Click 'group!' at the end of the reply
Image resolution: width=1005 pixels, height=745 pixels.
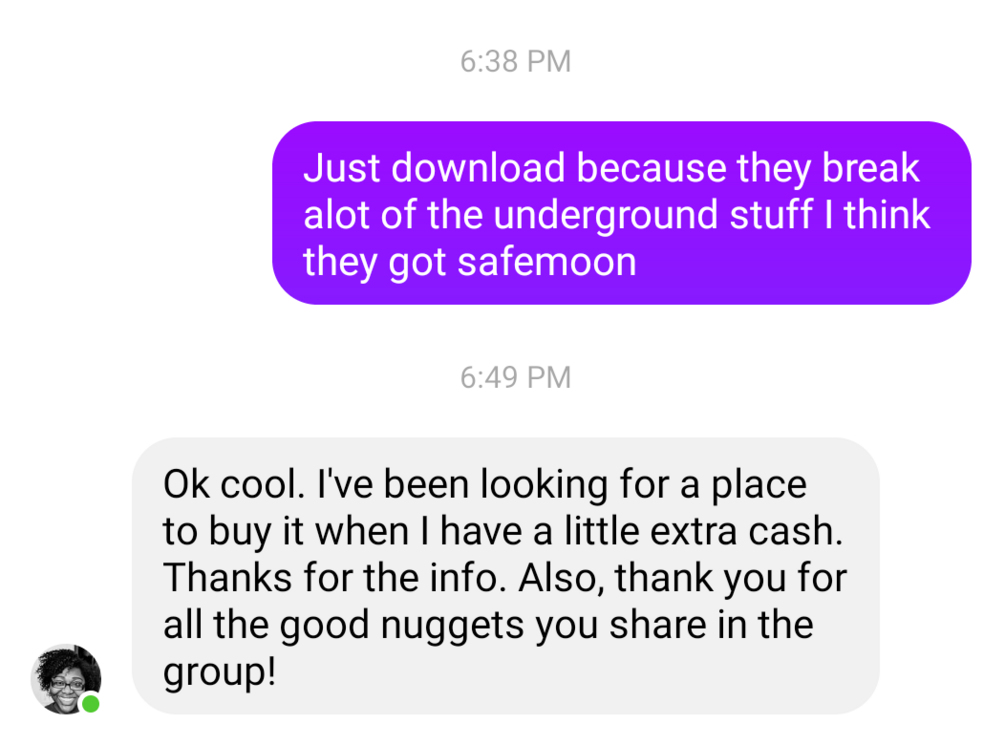(219, 673)
